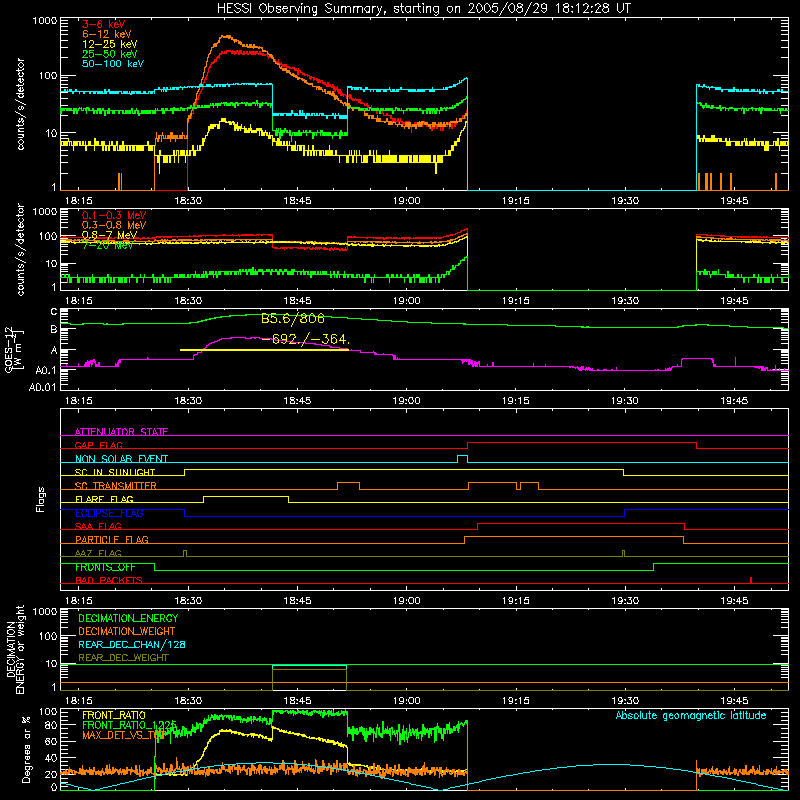800x800 pixels.
Task: Click the ECLIPSE_FLAG label
Action: click(x=109, y=513)
